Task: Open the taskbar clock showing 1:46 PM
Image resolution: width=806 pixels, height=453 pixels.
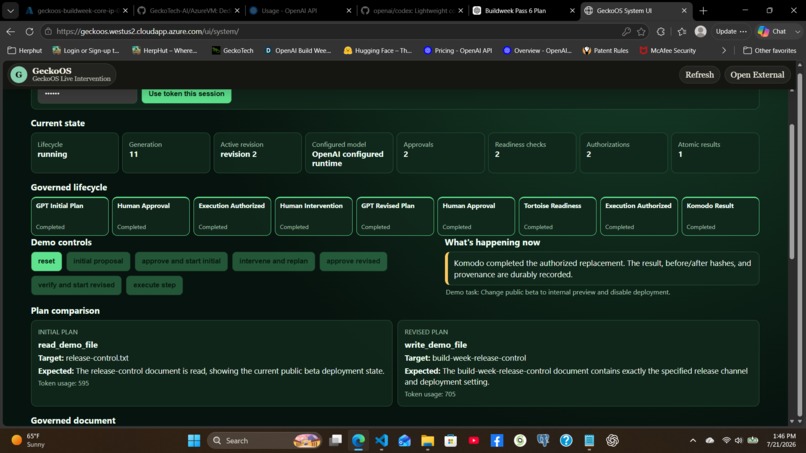Action: point(781,440)
